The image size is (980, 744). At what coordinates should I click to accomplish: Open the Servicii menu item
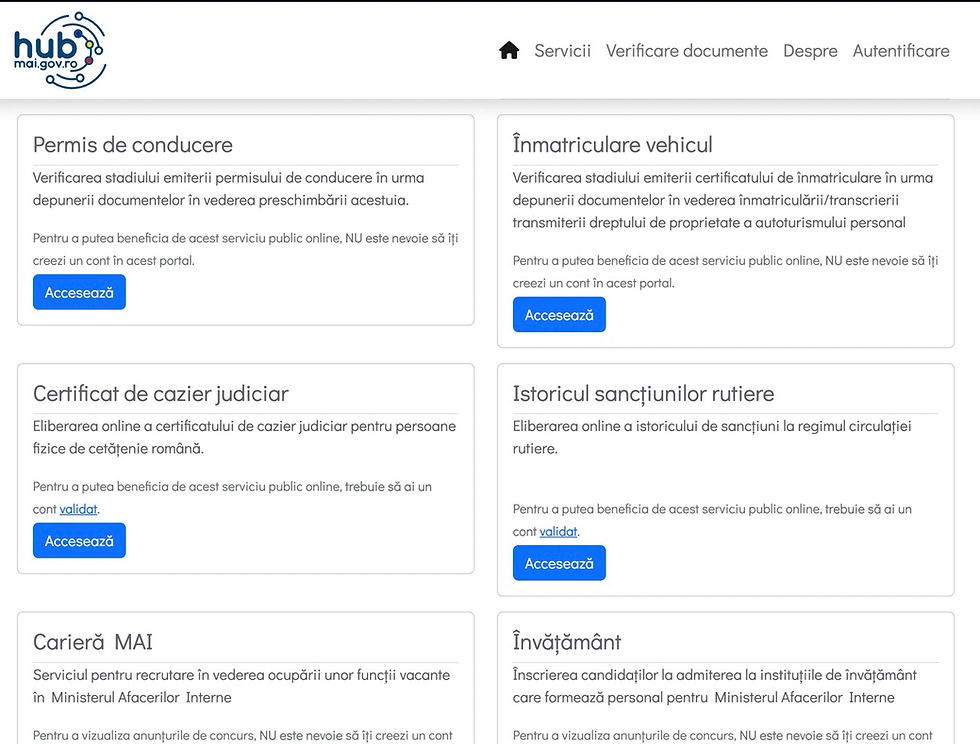pos(562,51)
